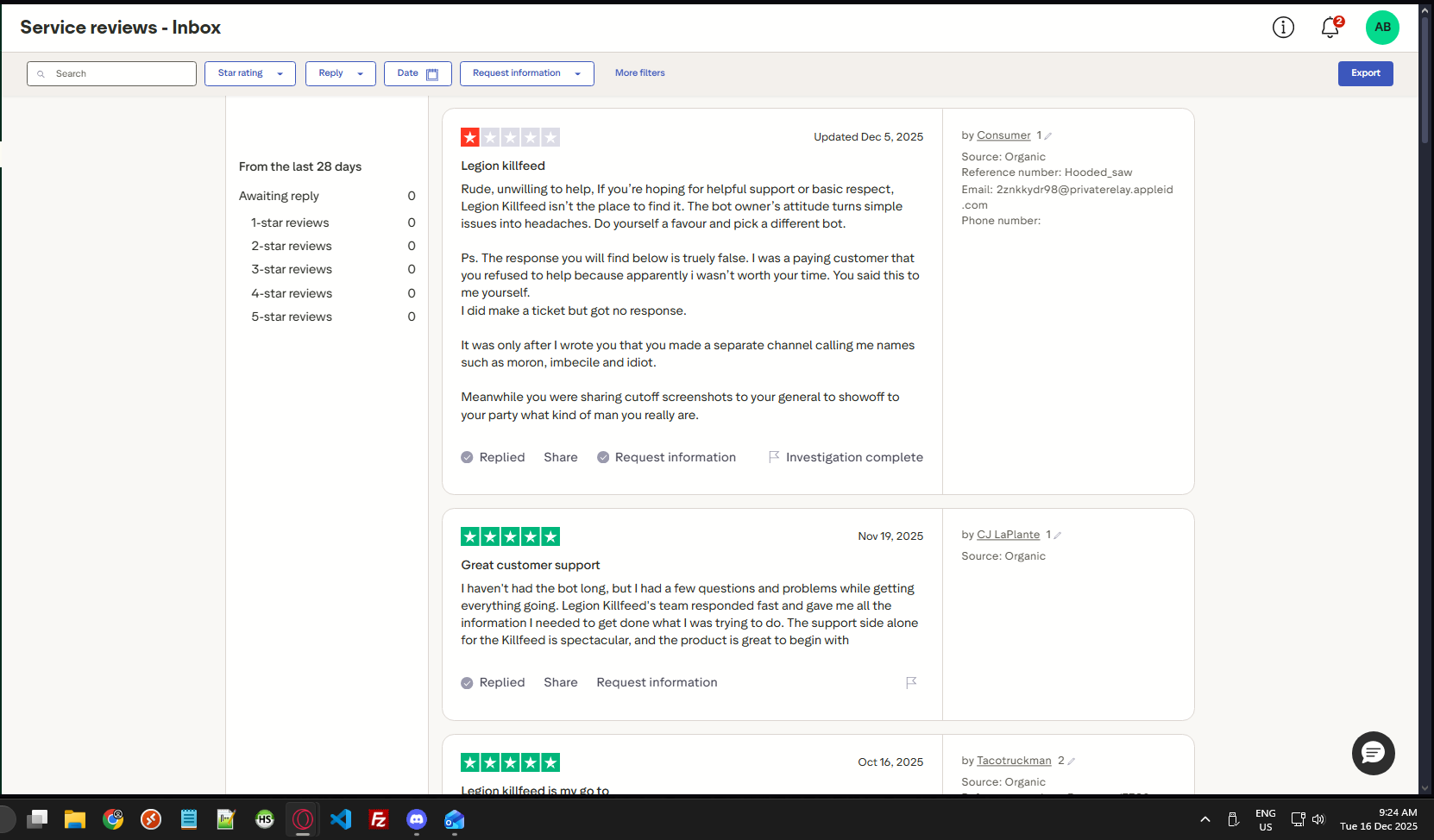
Task: Click the page vertical scrollbar up arrow
Action: [1425, 10]
